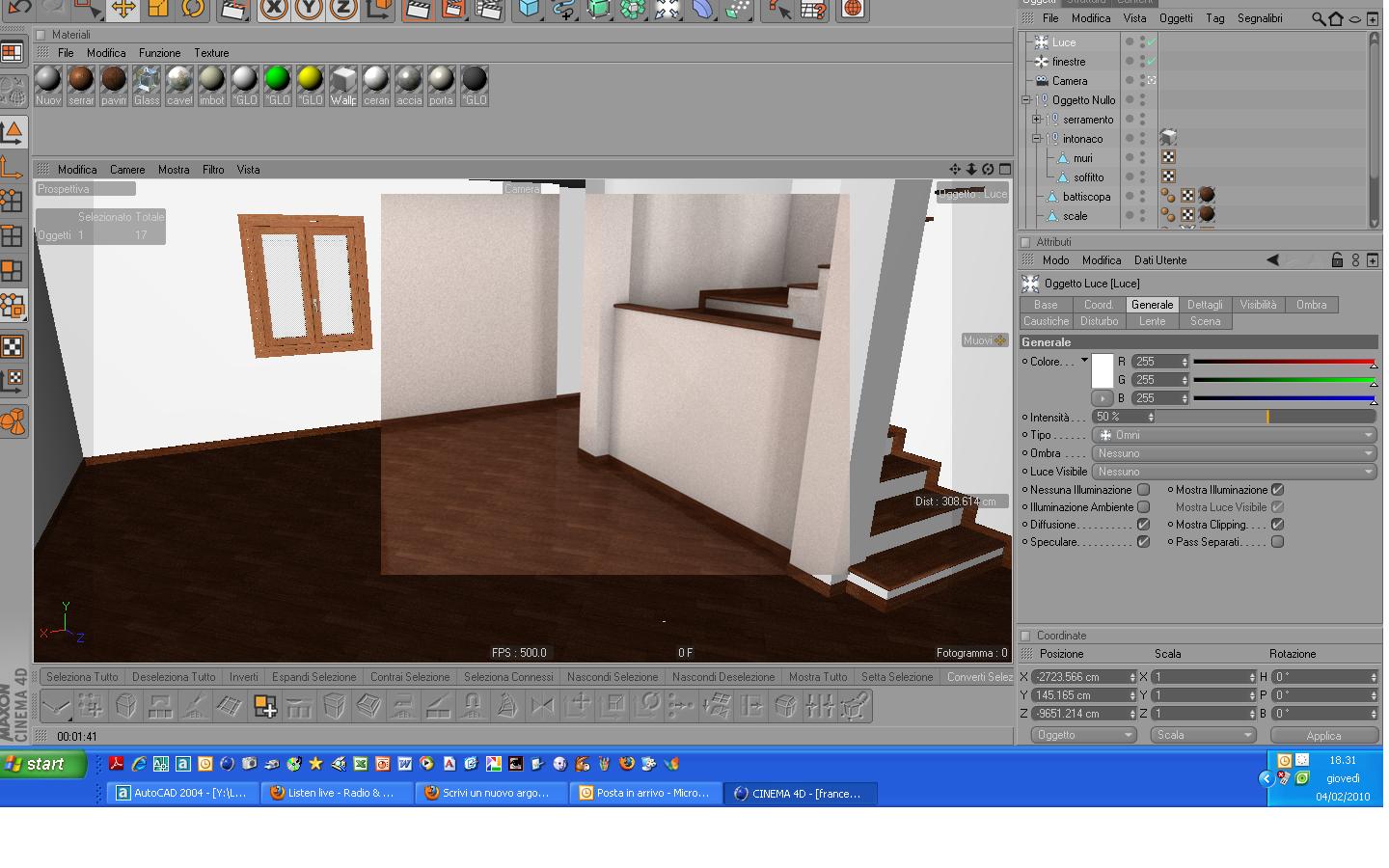Toggle the Illuminazione Ambiente checkbox
The width and height of the screenshot is (1389, 868).
(1143, 507)
